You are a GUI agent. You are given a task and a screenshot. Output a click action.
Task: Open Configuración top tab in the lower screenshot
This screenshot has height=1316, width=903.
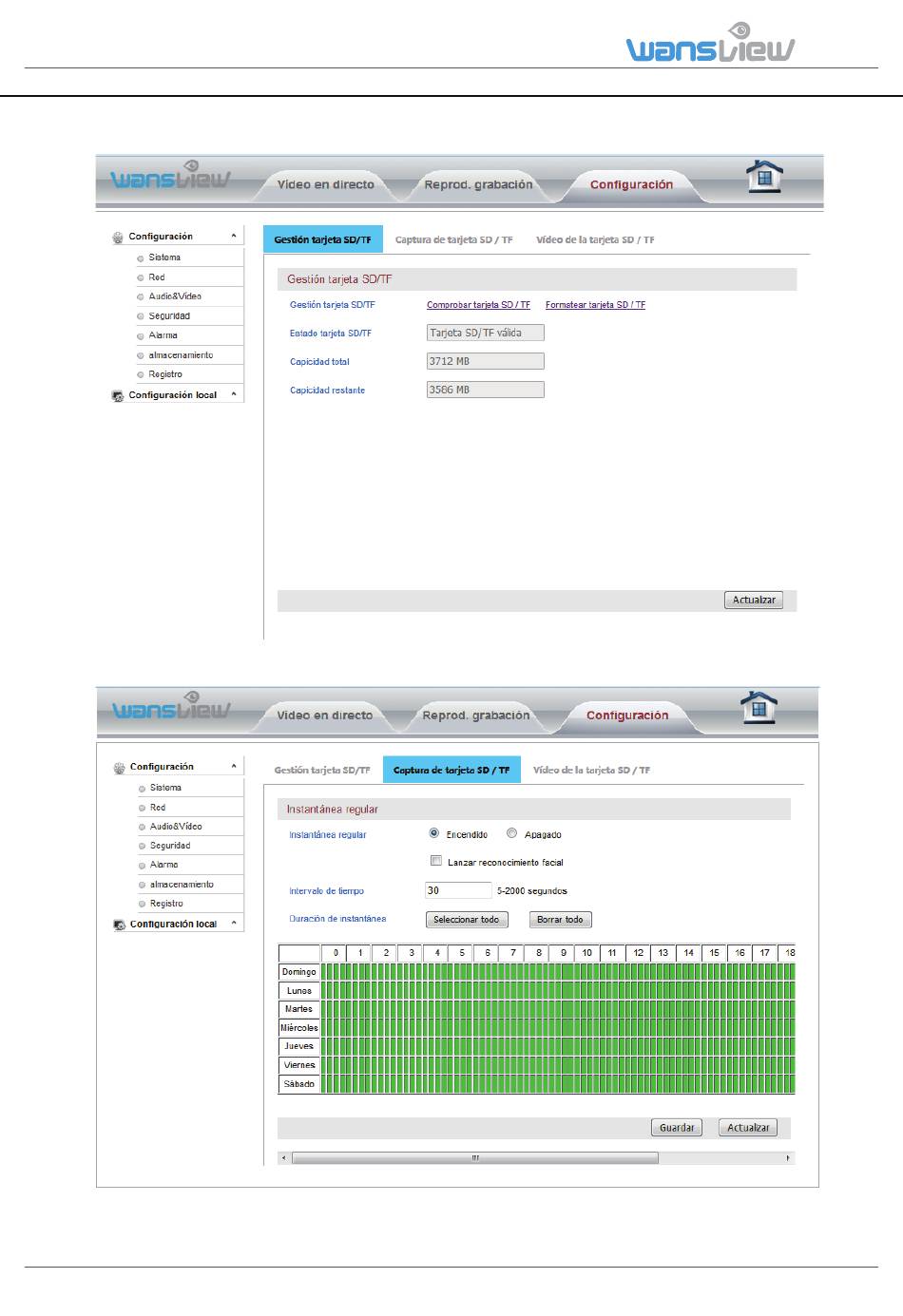[x=627, y=715]
